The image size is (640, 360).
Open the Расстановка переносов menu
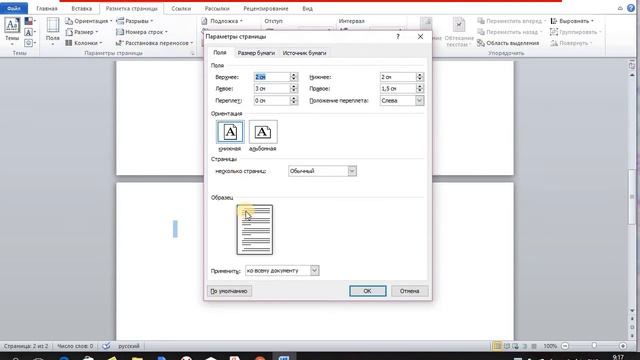(155, 42)
